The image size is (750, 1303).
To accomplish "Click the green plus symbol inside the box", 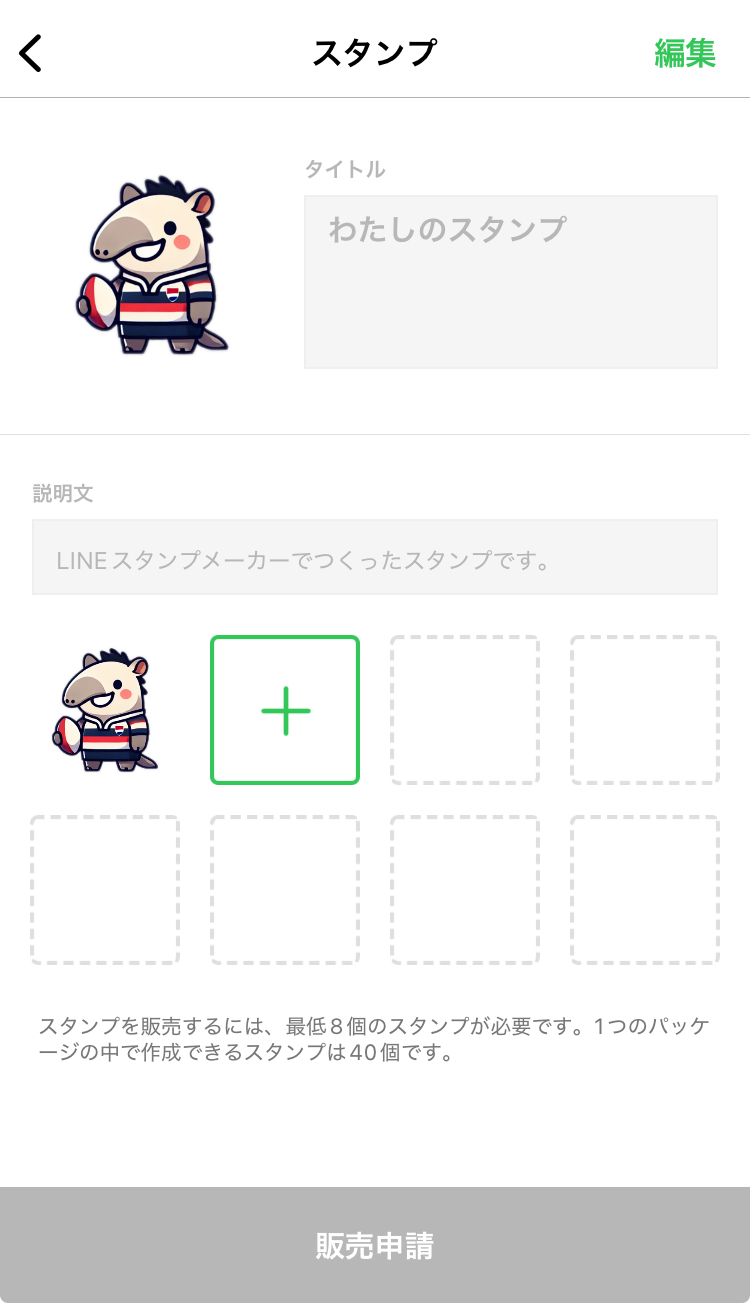I will (286, 710).
